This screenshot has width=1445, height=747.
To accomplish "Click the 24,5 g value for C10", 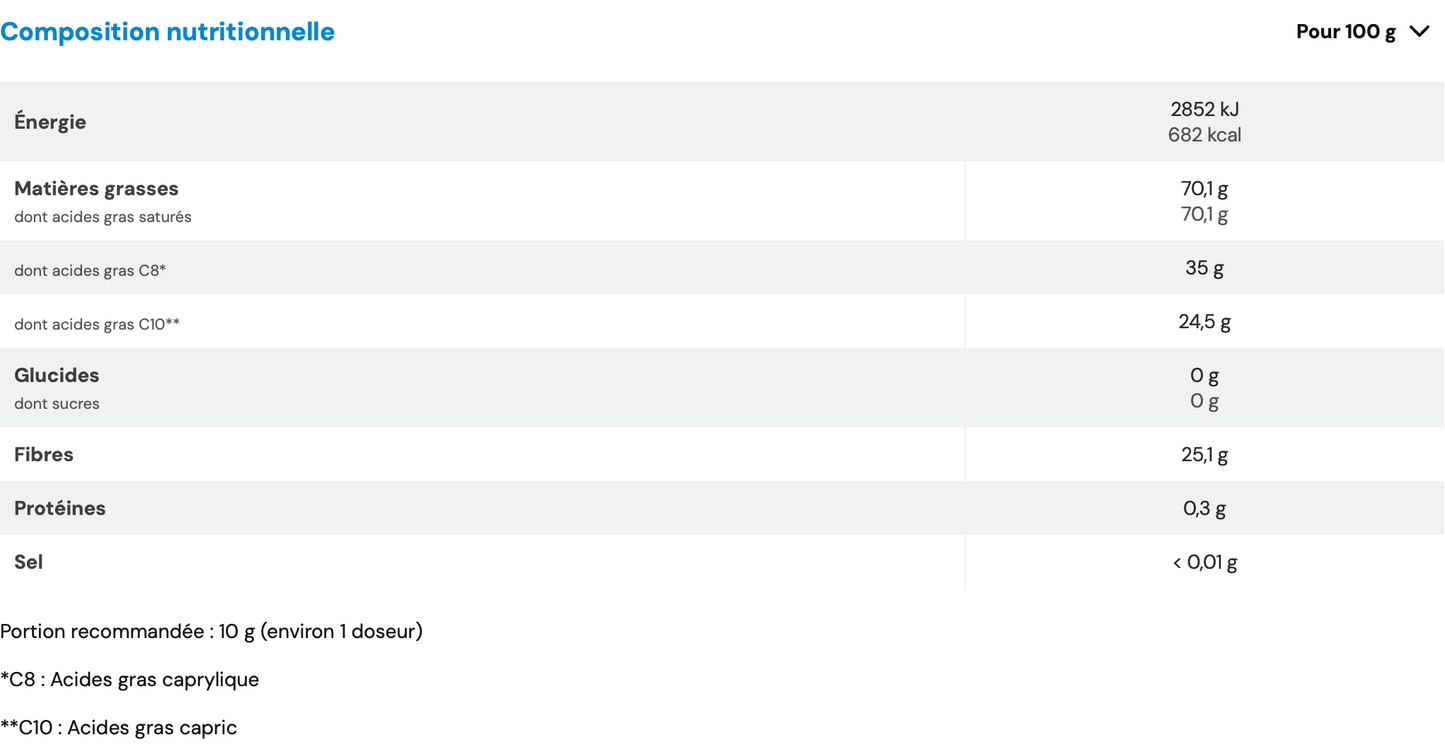I will click(x=1204, y=322).
